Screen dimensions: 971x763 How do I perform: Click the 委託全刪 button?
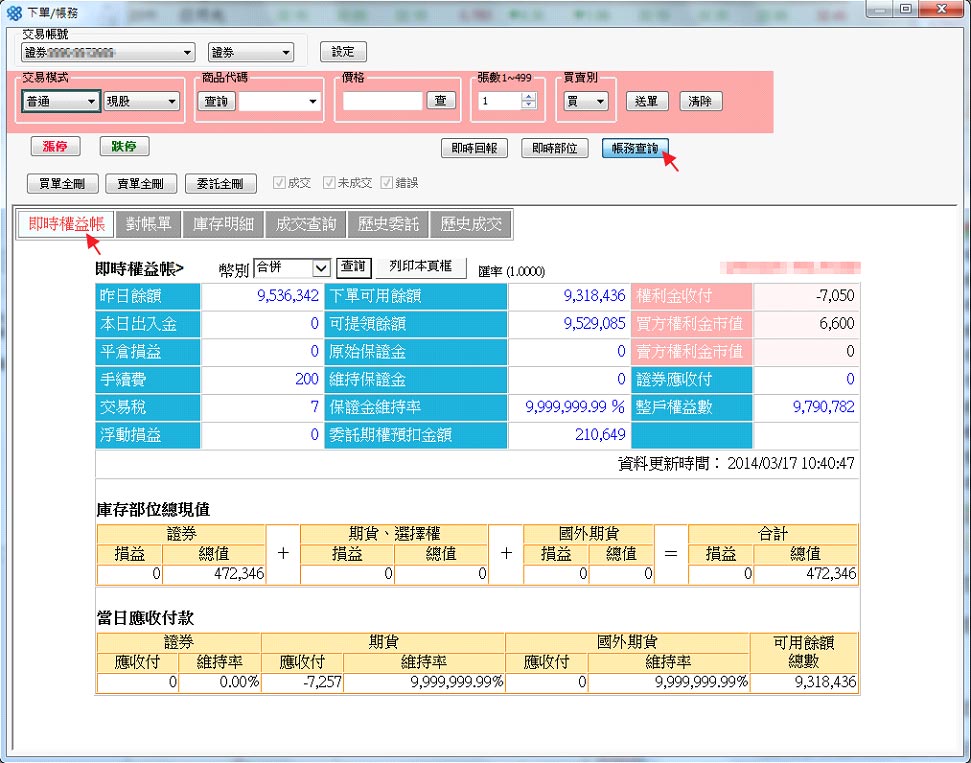pyautogui.click(x=221, y=183)
